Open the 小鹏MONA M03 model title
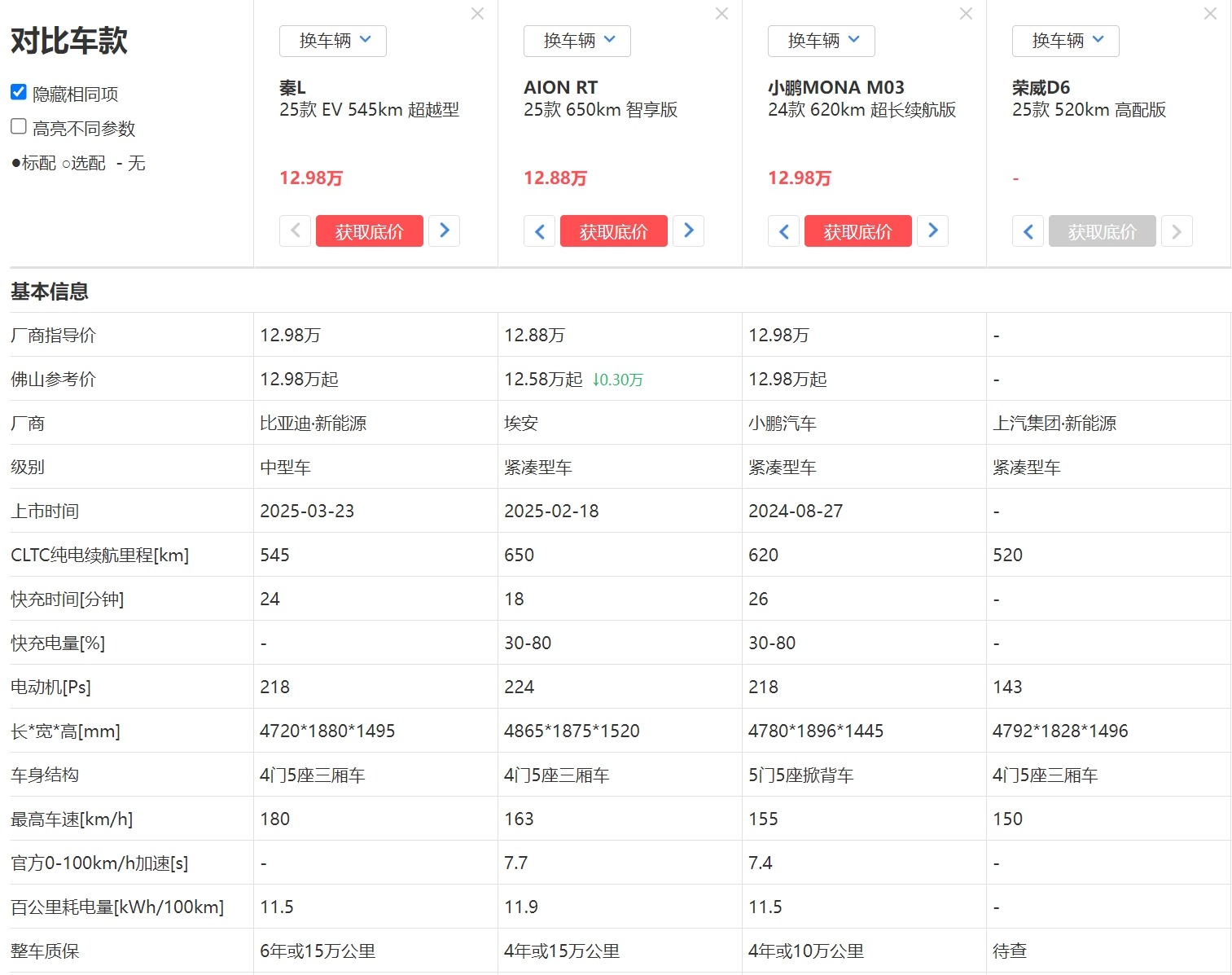This screenshot has height=975, width=1232. [x=836, y=87]
